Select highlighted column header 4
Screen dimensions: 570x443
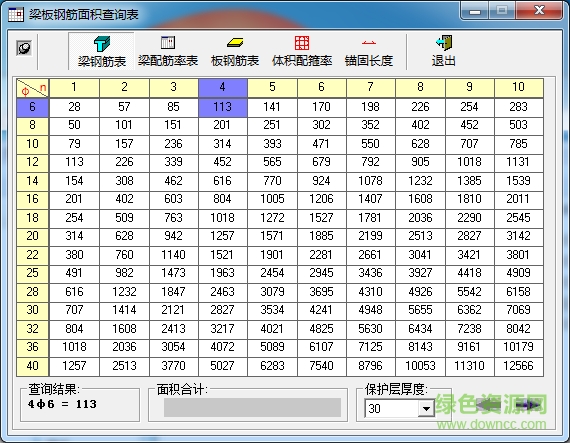pyautogui.click(x=222, y=88)
